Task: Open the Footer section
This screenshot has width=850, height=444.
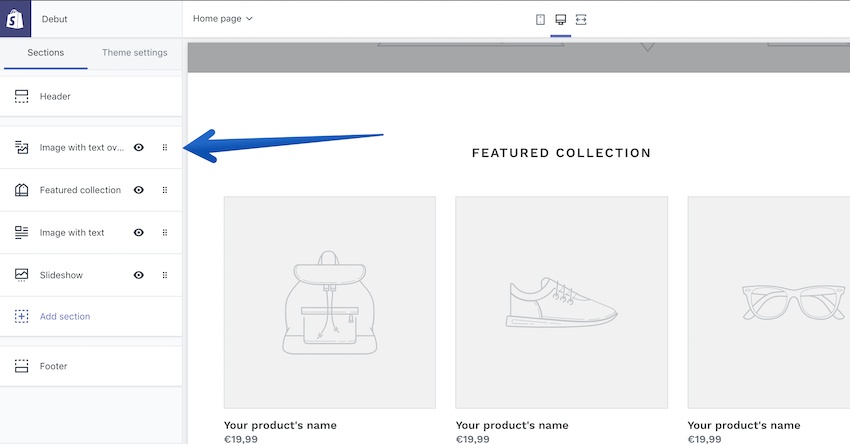Action: point(91,366)
